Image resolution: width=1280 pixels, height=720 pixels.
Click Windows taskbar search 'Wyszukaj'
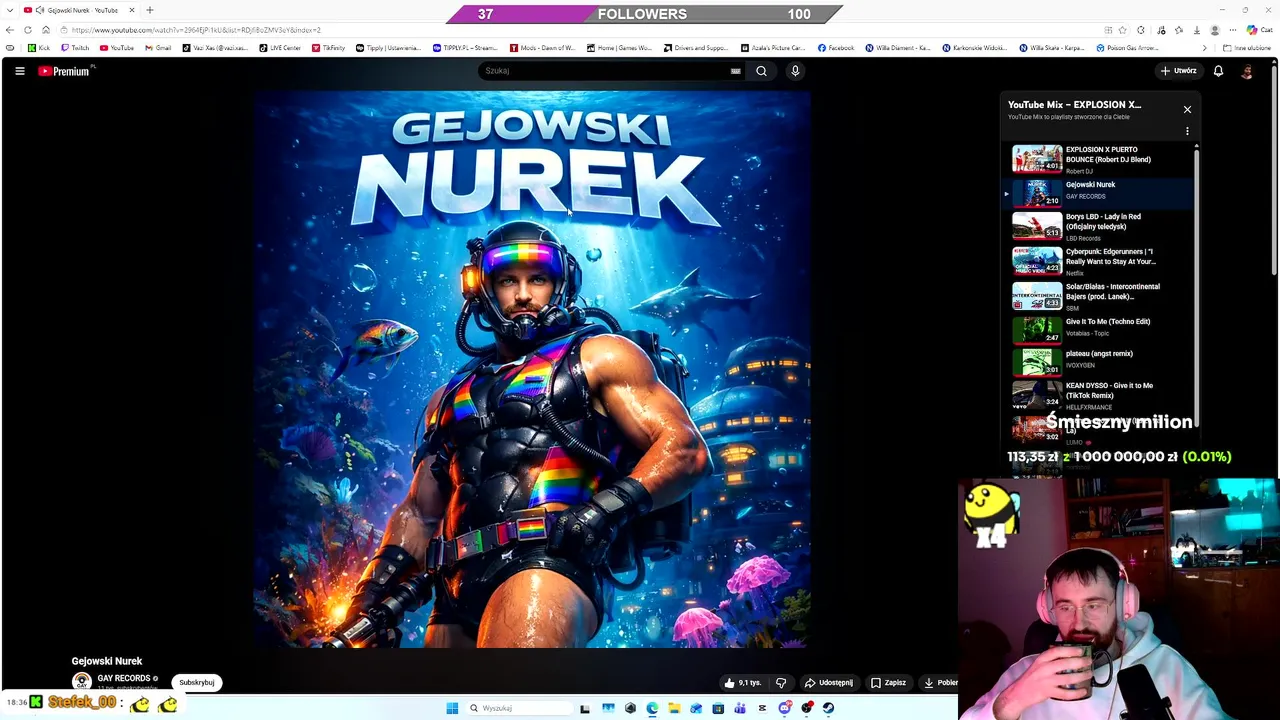point(517,708)
